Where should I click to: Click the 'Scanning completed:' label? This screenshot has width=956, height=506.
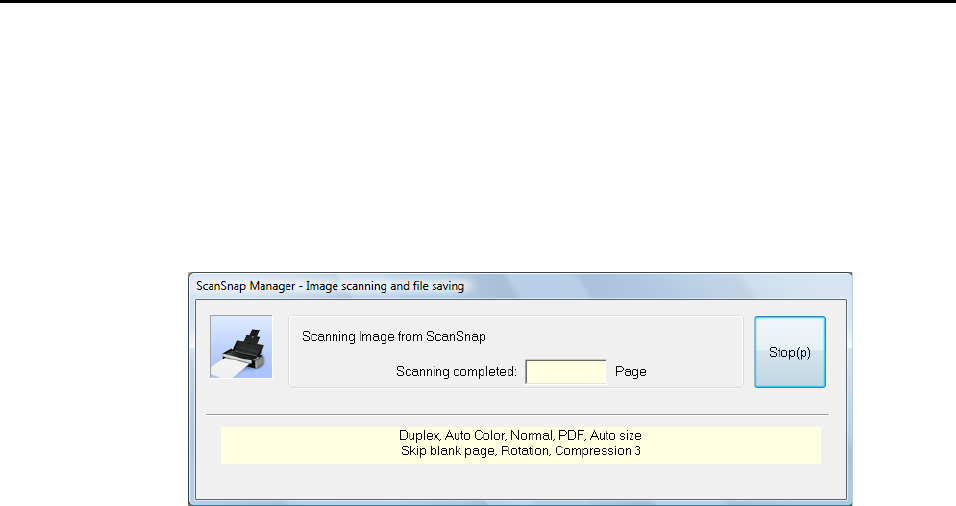pyautogui.click(x=456, y=372)
